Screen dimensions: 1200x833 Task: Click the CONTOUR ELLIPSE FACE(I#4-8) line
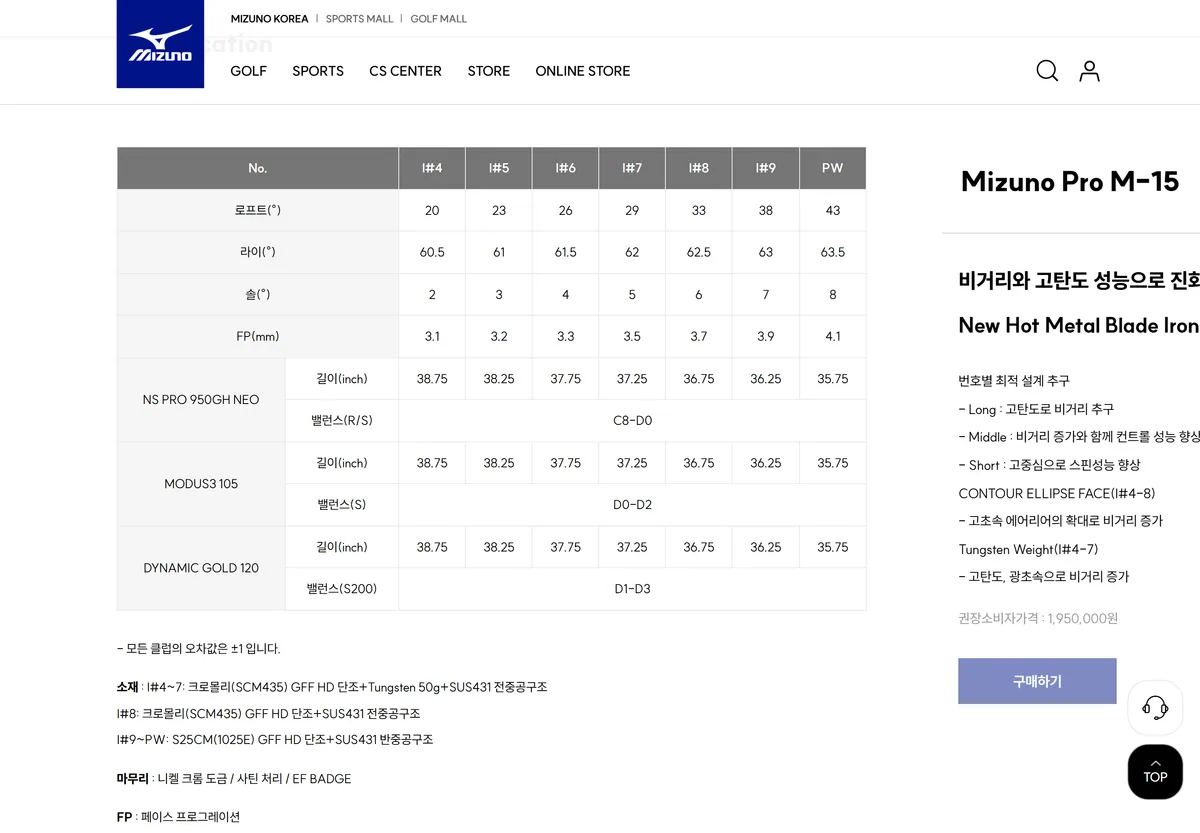pyautogui.click(x=1057, y=493)
